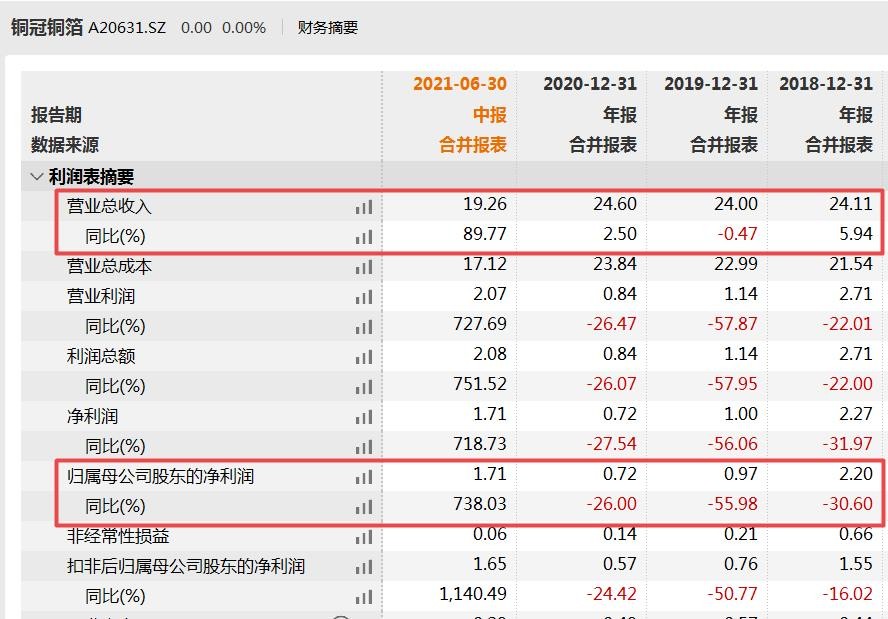Click revenue value 24.60
This screenshot has width=888, height=619.
pyautogui.click(x=615, y=204)
